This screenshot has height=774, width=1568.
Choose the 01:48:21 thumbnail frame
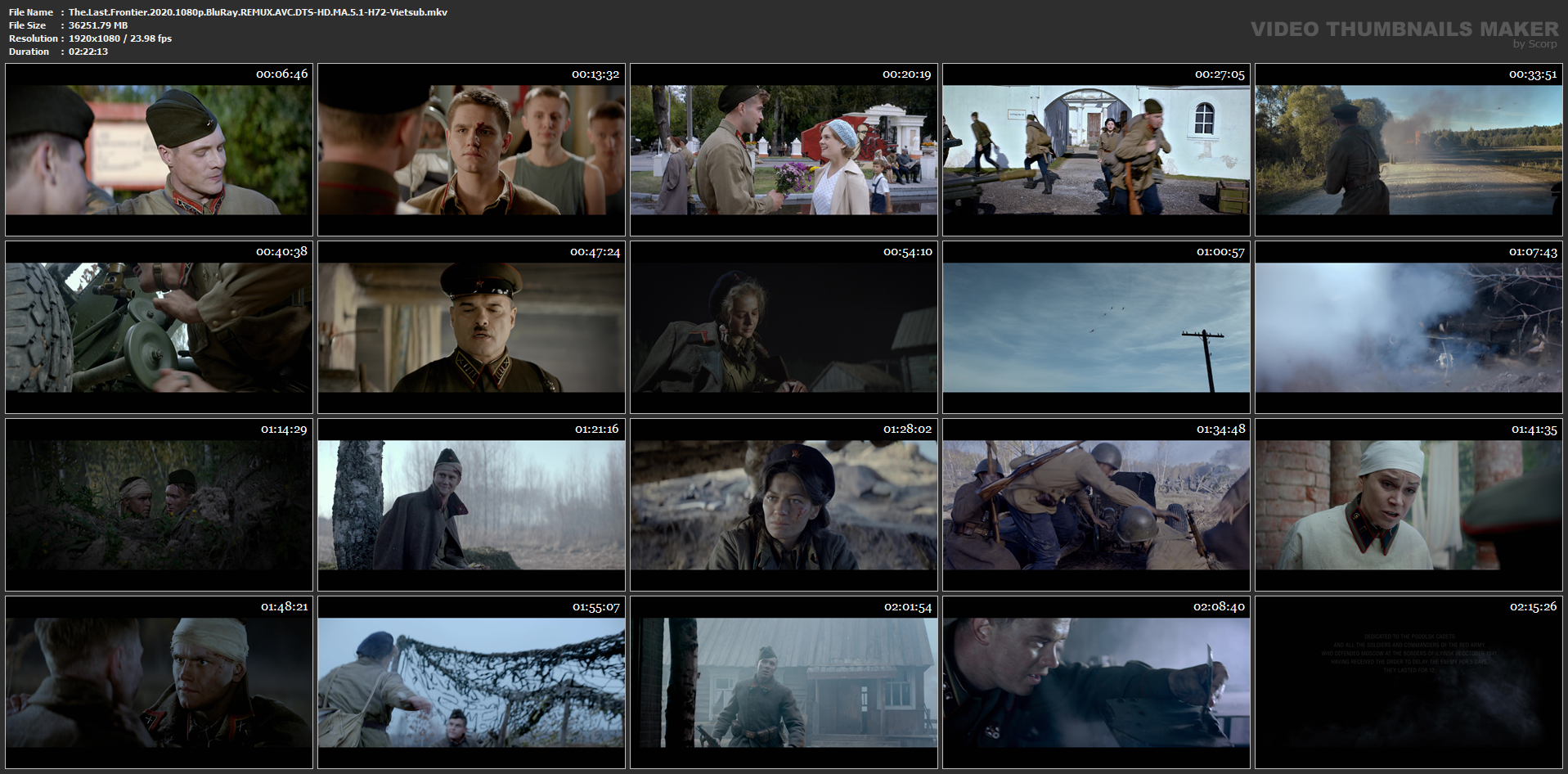(x=159, y=682)
